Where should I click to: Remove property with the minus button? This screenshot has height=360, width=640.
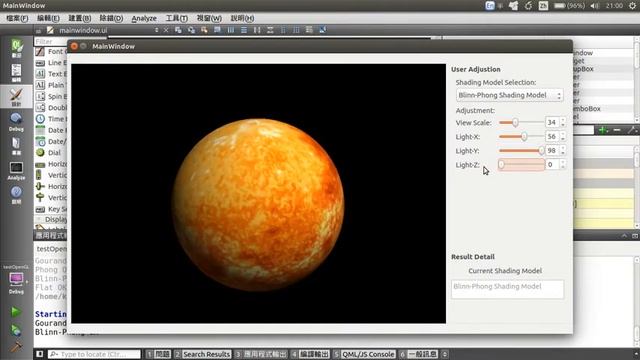617,130
